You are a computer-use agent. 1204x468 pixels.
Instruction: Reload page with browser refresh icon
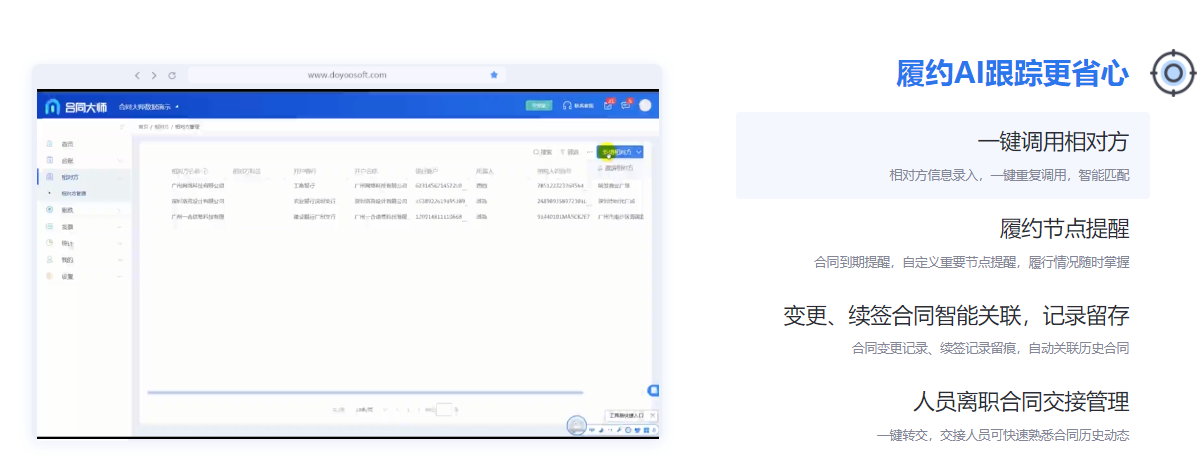click(x=172, y=75)
